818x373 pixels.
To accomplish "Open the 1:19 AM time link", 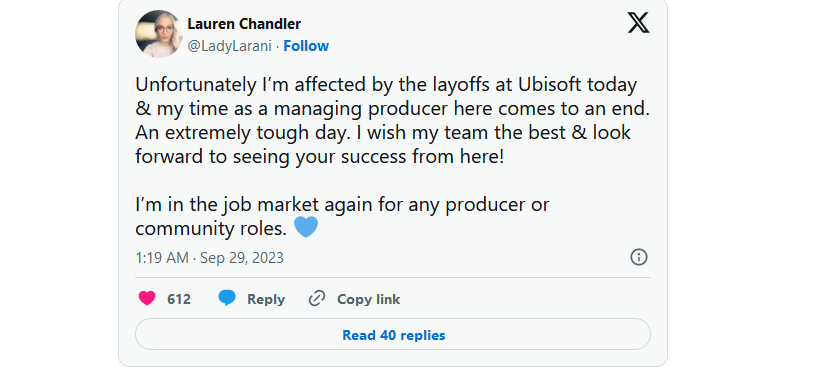I will point(162,258).
